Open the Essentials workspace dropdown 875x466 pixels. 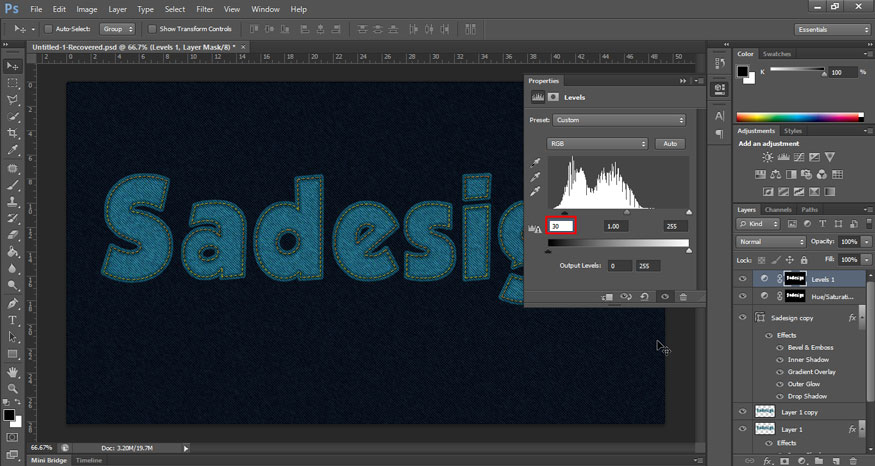tap(832, 30)
